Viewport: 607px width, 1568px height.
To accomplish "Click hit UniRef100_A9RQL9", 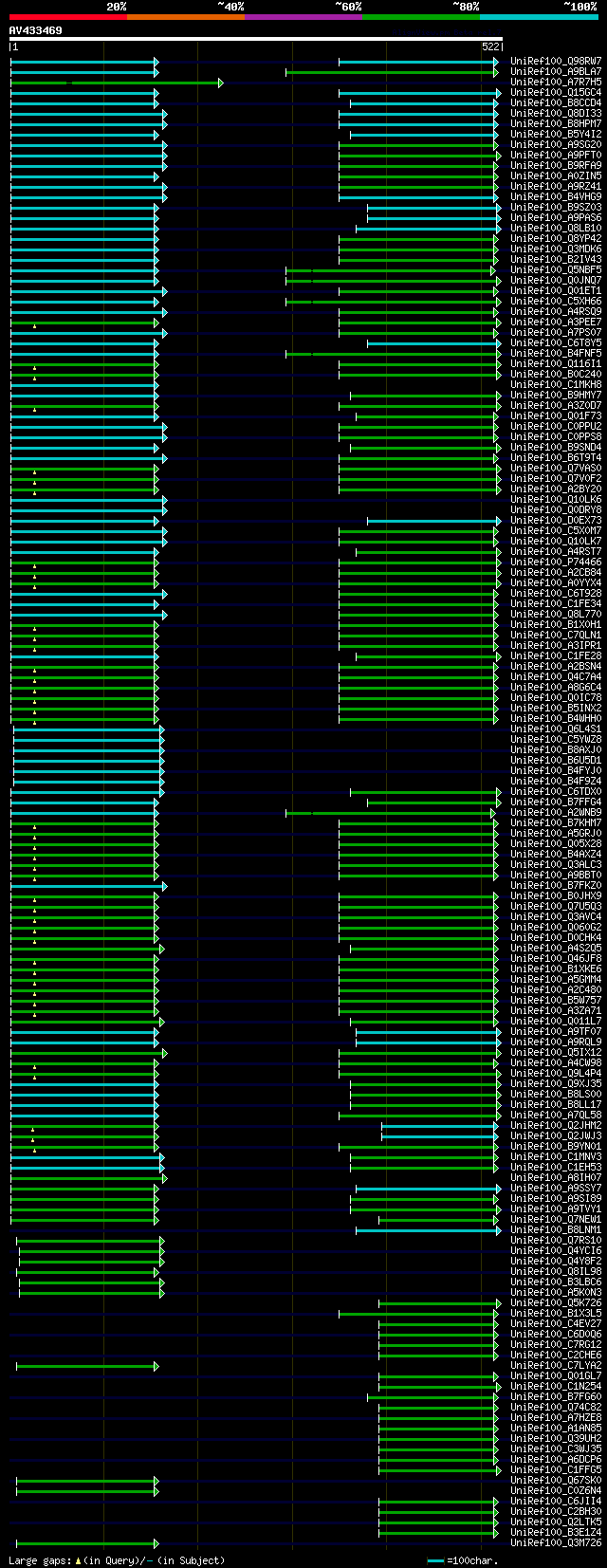I will (556, 1042).
